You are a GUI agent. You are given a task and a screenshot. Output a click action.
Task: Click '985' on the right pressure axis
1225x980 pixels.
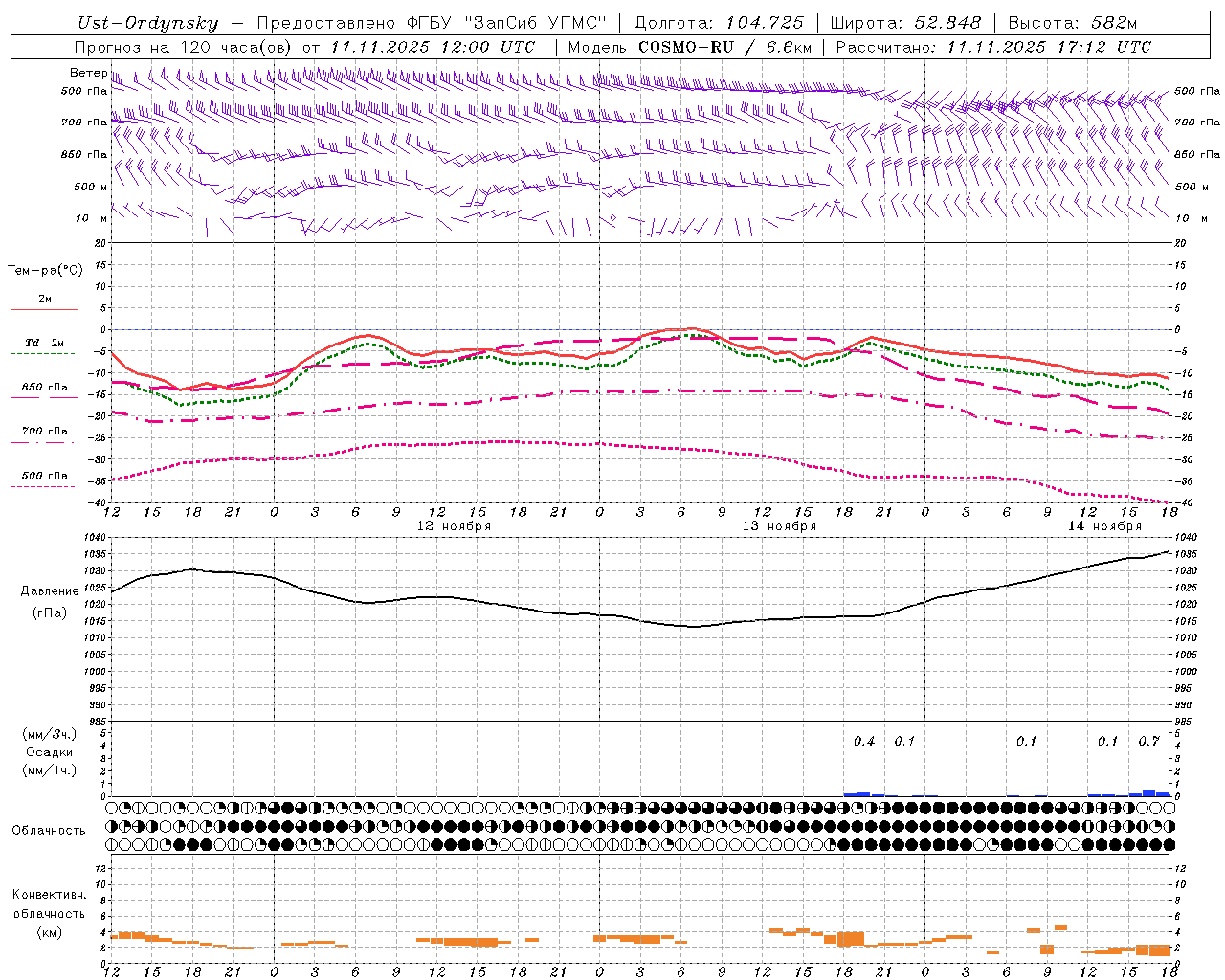tap(1184, 722)
